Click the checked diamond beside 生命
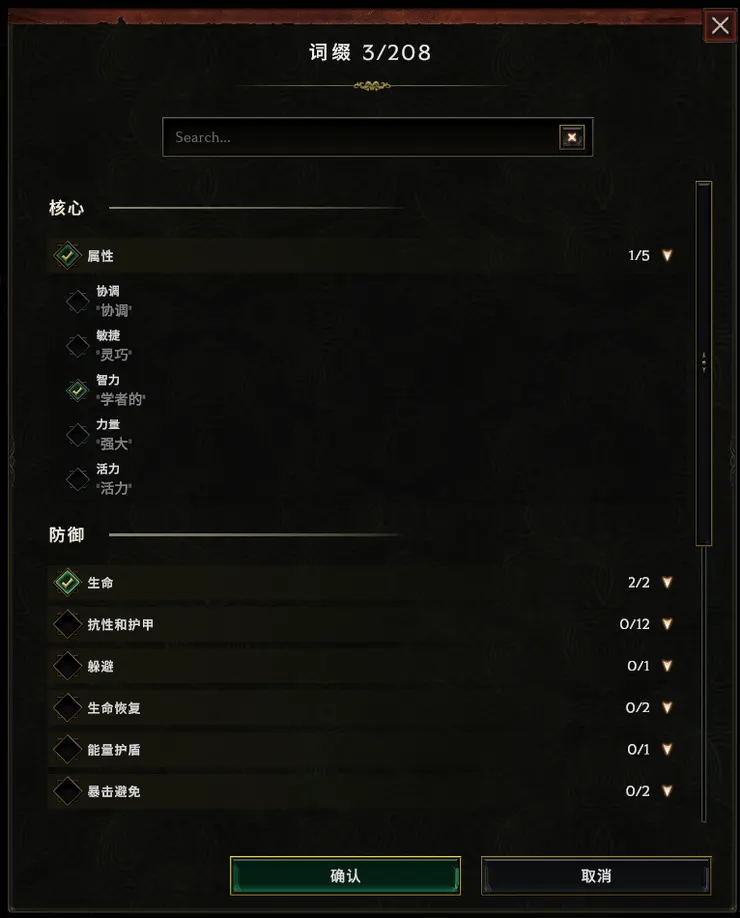The height and width of the screenshot is (918, 740). pos(67,581)
